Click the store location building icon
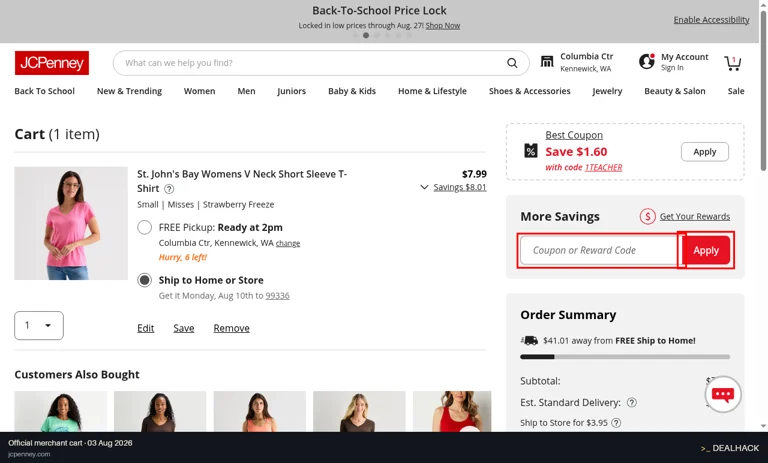This screenshot has width=768, height=463. 547,62
